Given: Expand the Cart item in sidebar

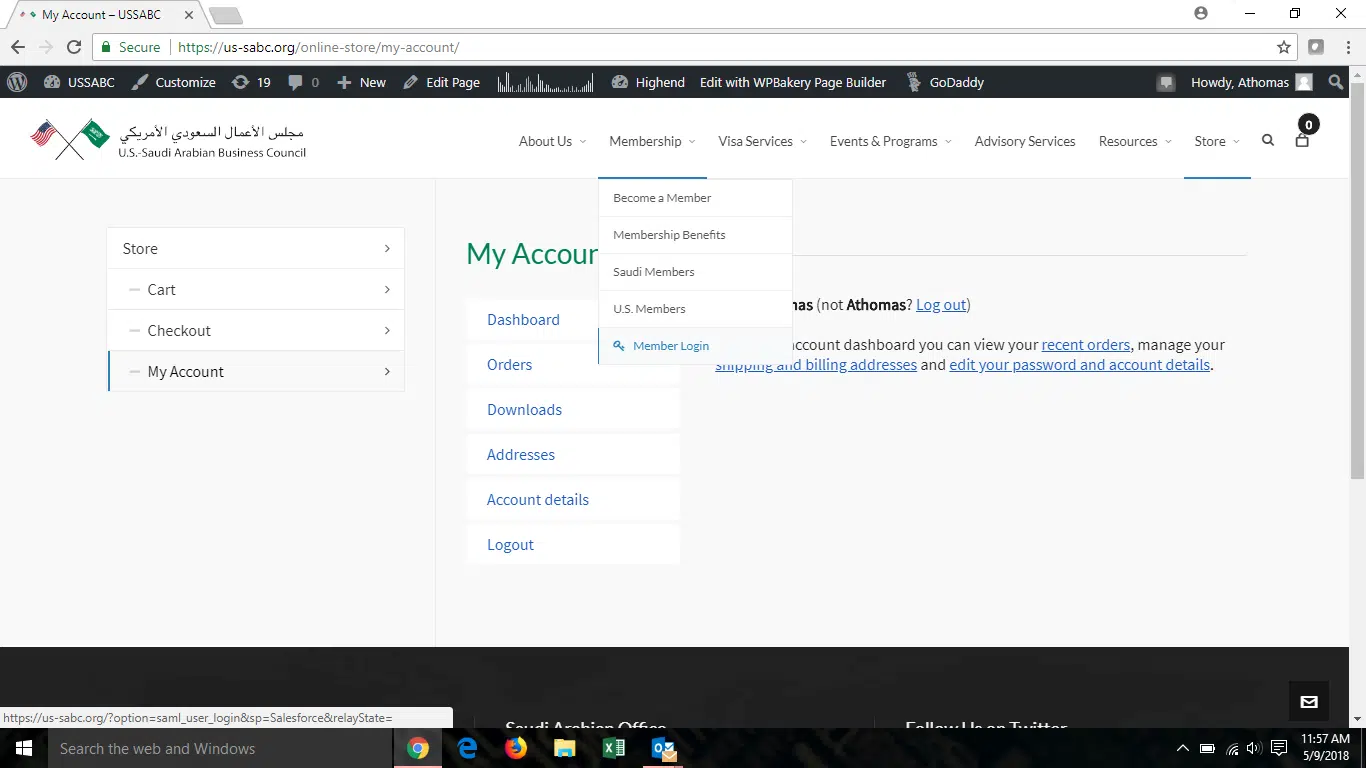Looking at the screenshot, I should pos(387,290).
